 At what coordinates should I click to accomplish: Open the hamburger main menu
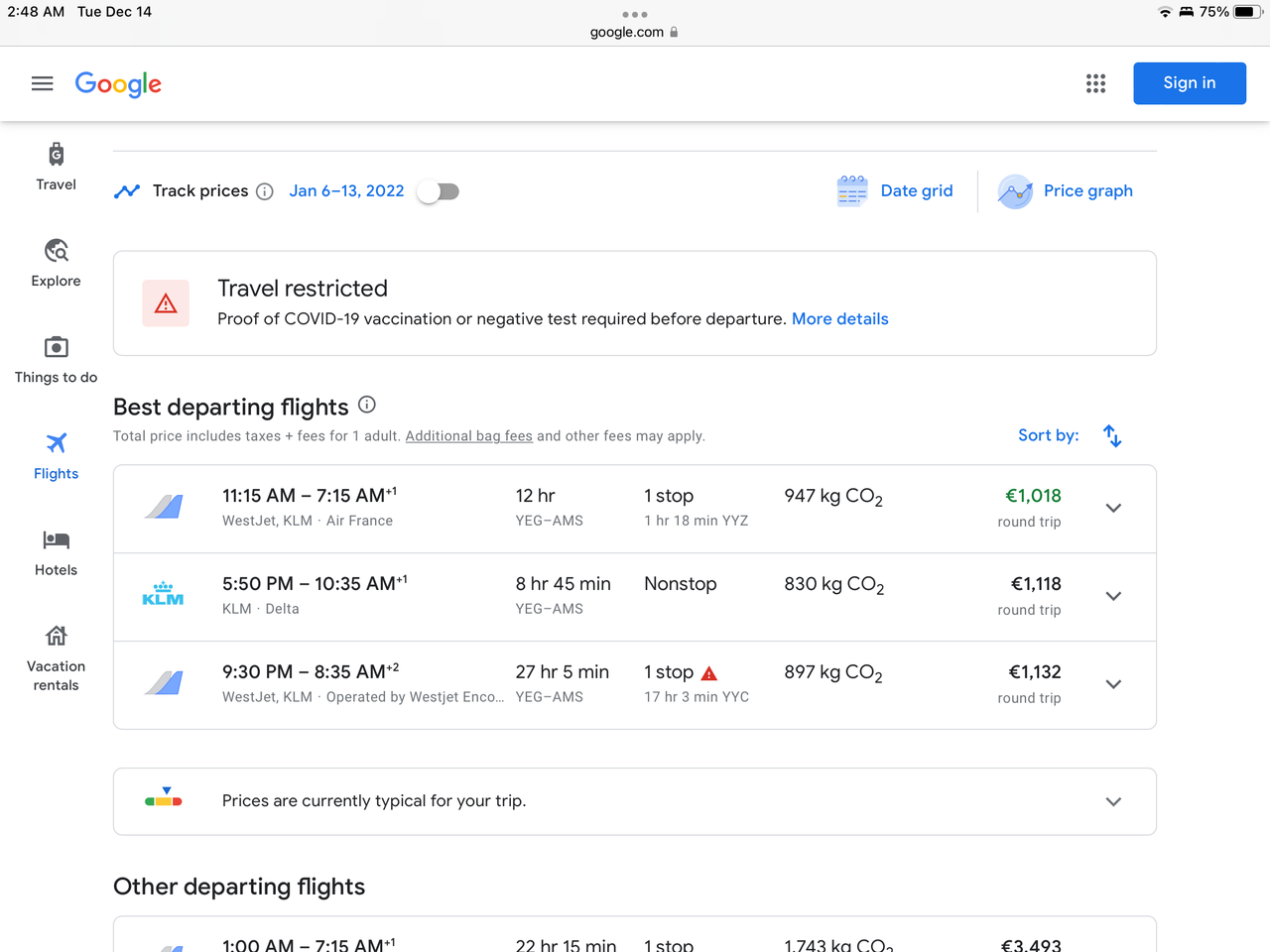point(42,84)
